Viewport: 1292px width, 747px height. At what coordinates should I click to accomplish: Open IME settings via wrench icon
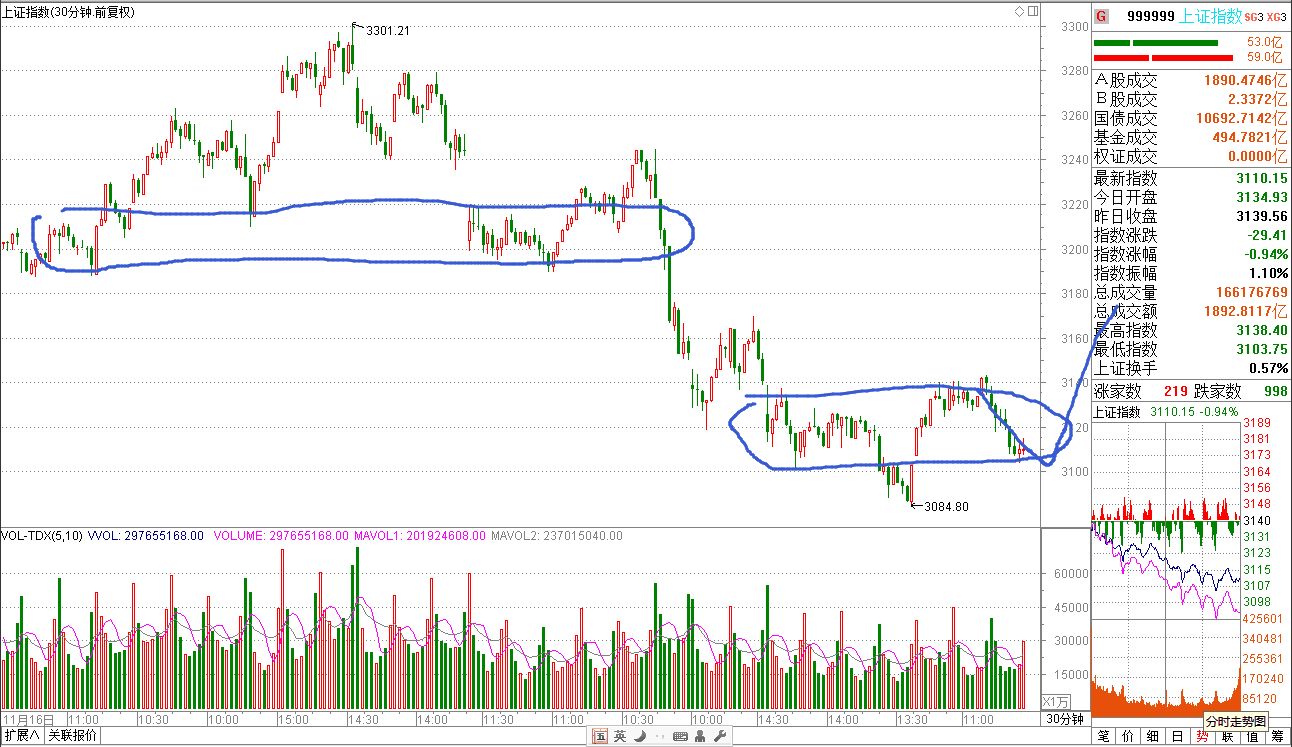point(718,736)
